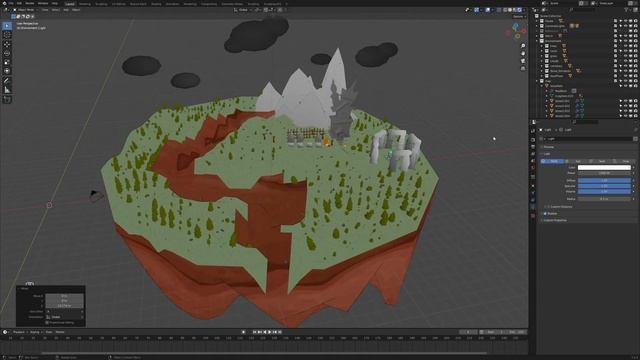
Task: Click the pan view hand icon
Action: [523, 53]
